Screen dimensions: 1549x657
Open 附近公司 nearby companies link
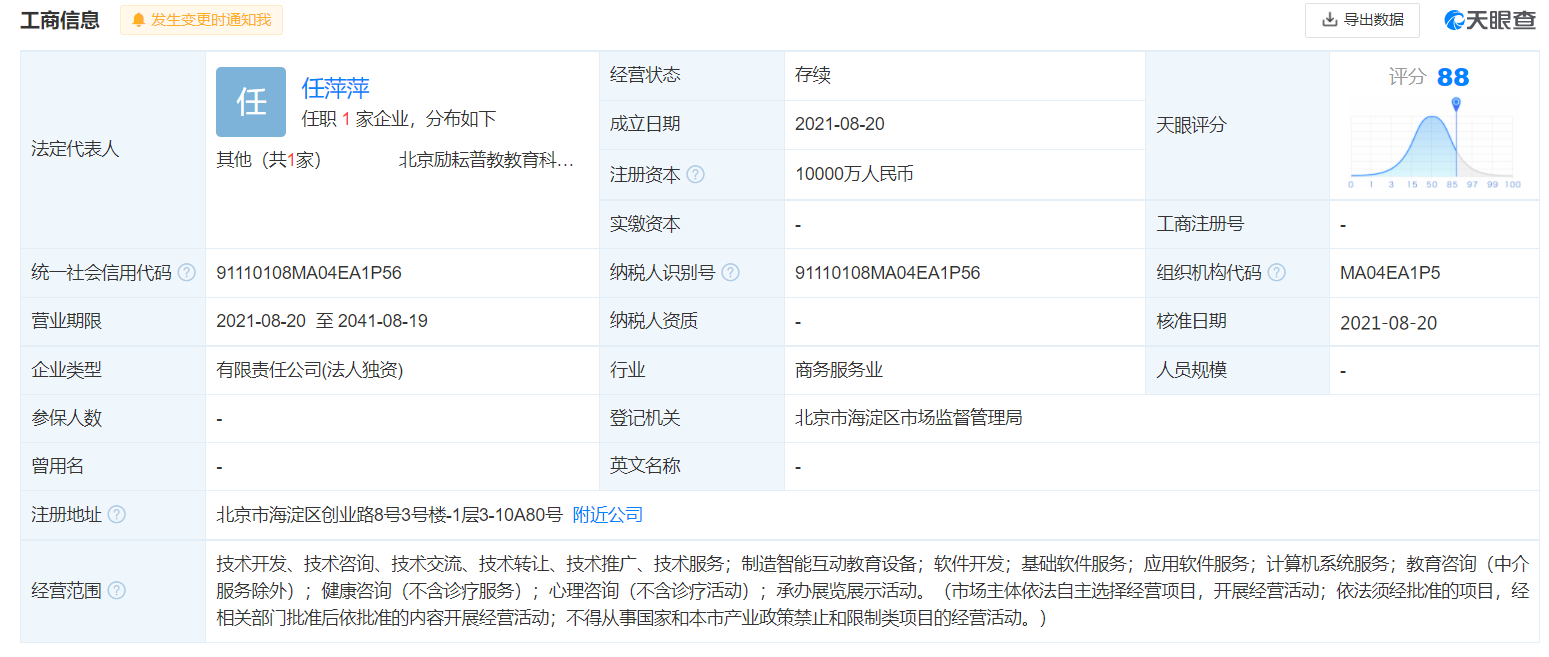(607, 514)
